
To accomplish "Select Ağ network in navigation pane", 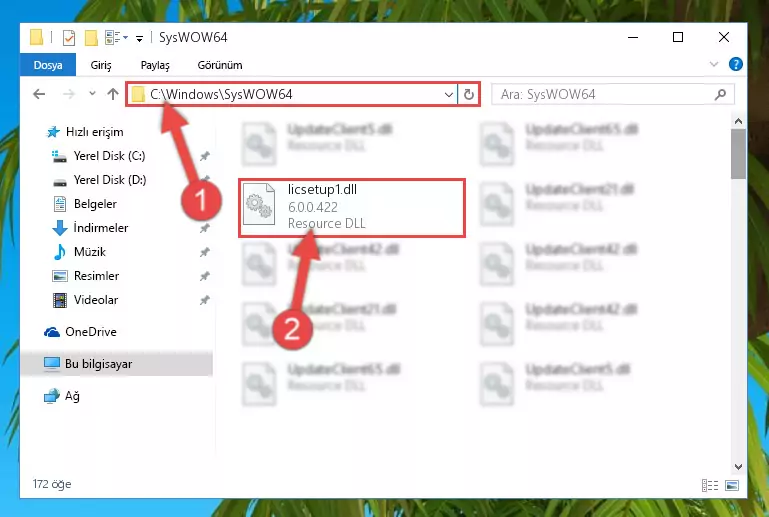I will 72,396.
